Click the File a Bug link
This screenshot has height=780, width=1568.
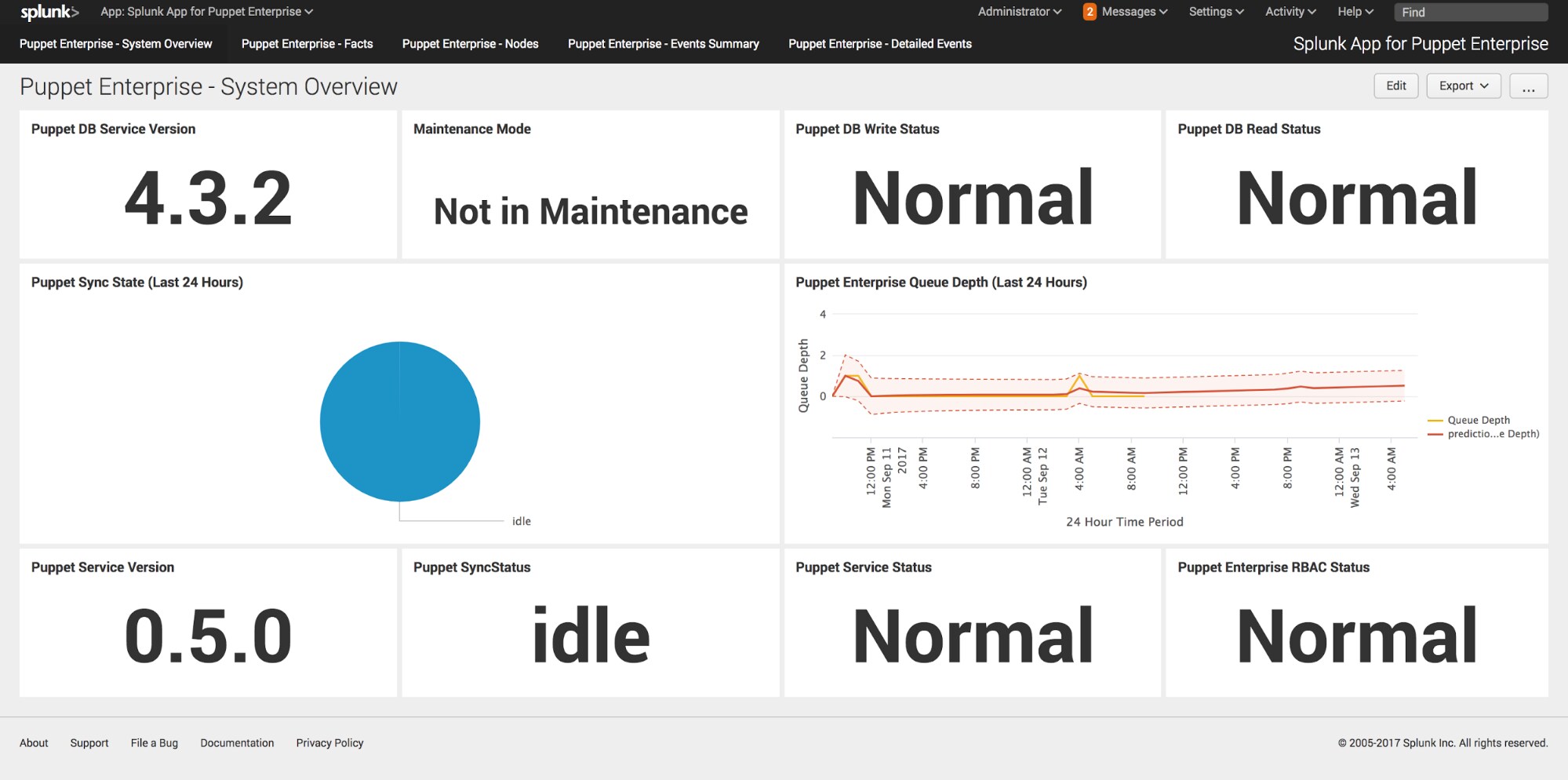point(155,743)
